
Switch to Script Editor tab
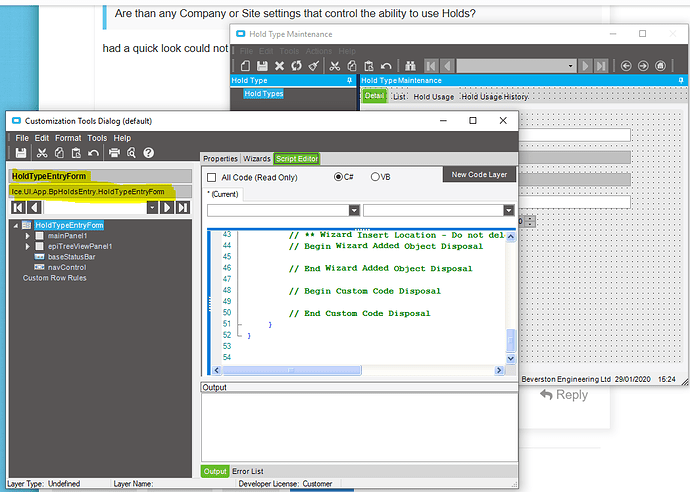click(x=297, y=159)
